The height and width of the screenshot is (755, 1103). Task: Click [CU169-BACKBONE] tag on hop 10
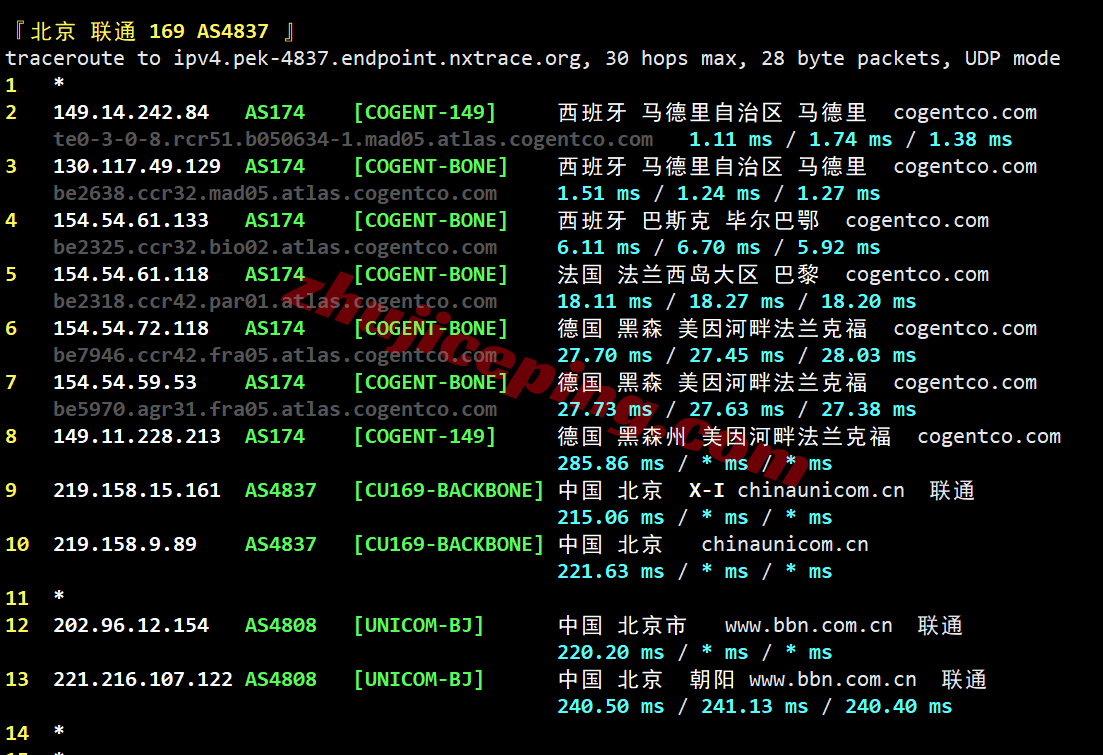click(x=449, y=545)
